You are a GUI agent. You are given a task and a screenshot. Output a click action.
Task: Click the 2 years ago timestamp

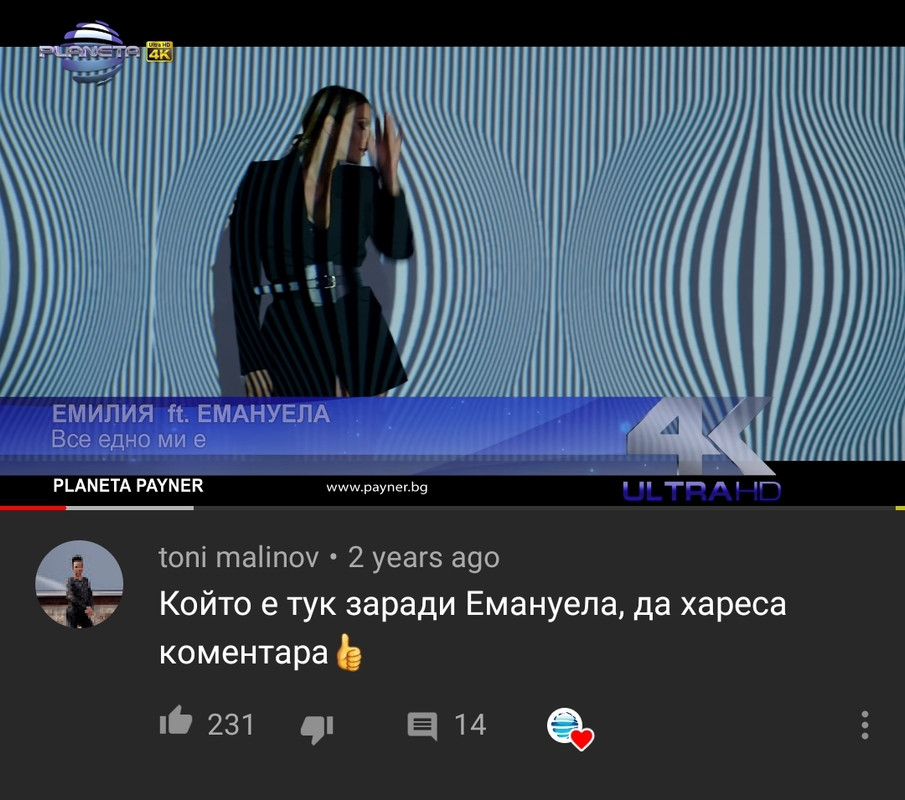(424, 557)
